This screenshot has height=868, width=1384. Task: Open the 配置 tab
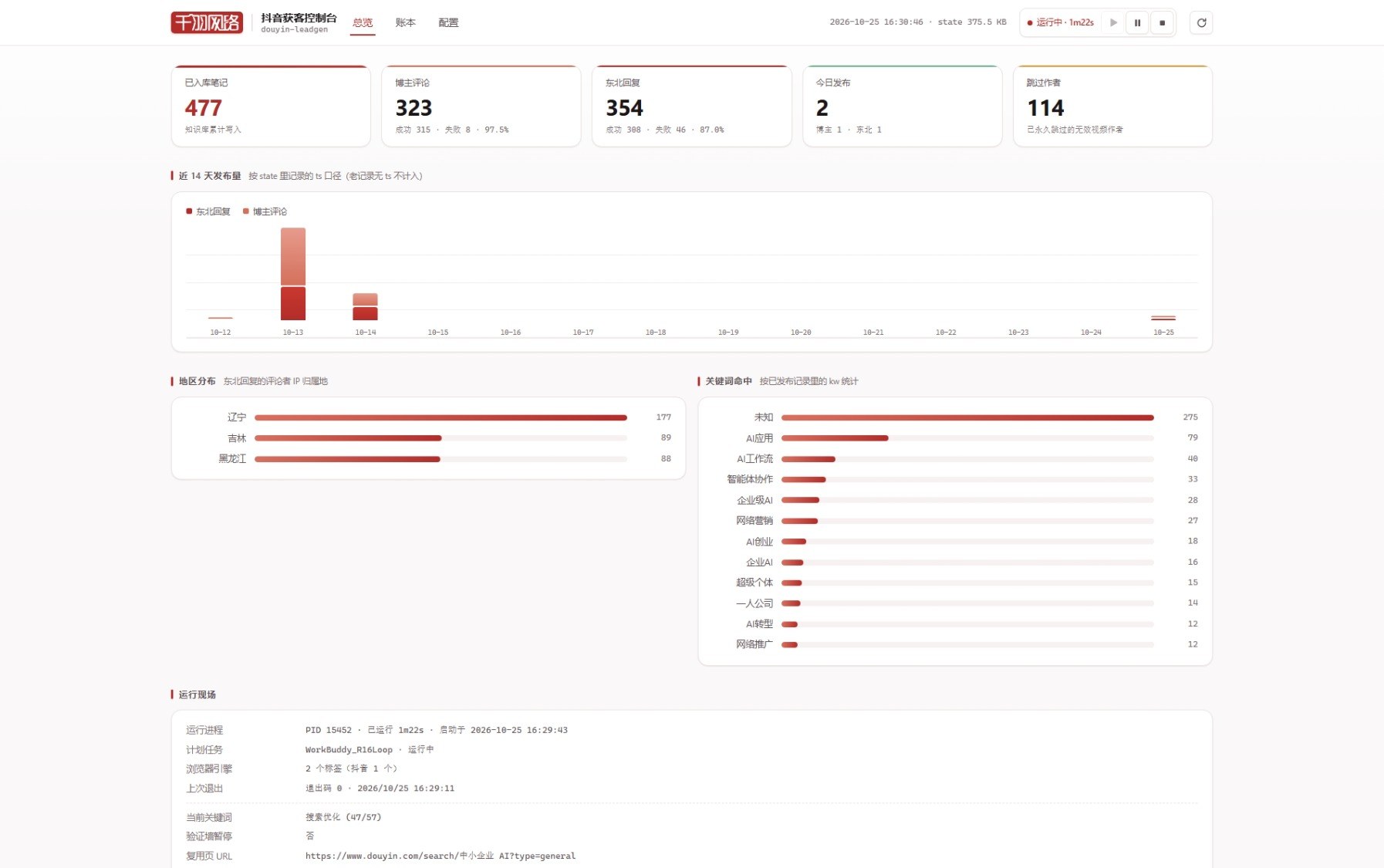pyautogui.click(x=448, y=22)
